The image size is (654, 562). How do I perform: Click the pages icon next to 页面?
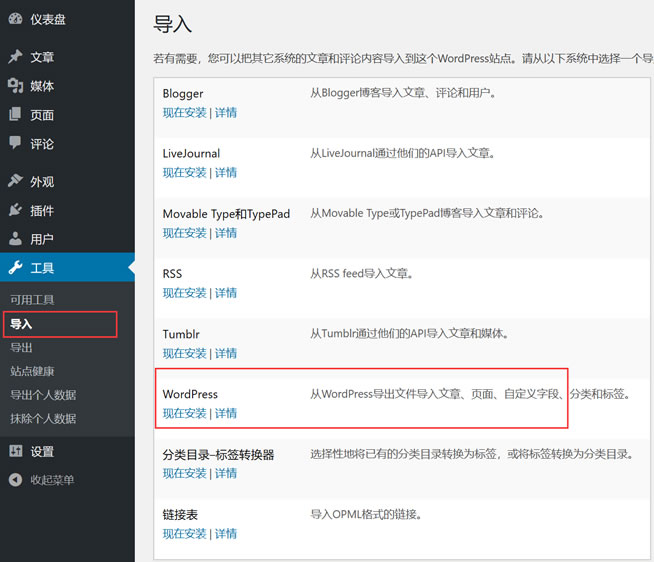[x=15, y=114]
